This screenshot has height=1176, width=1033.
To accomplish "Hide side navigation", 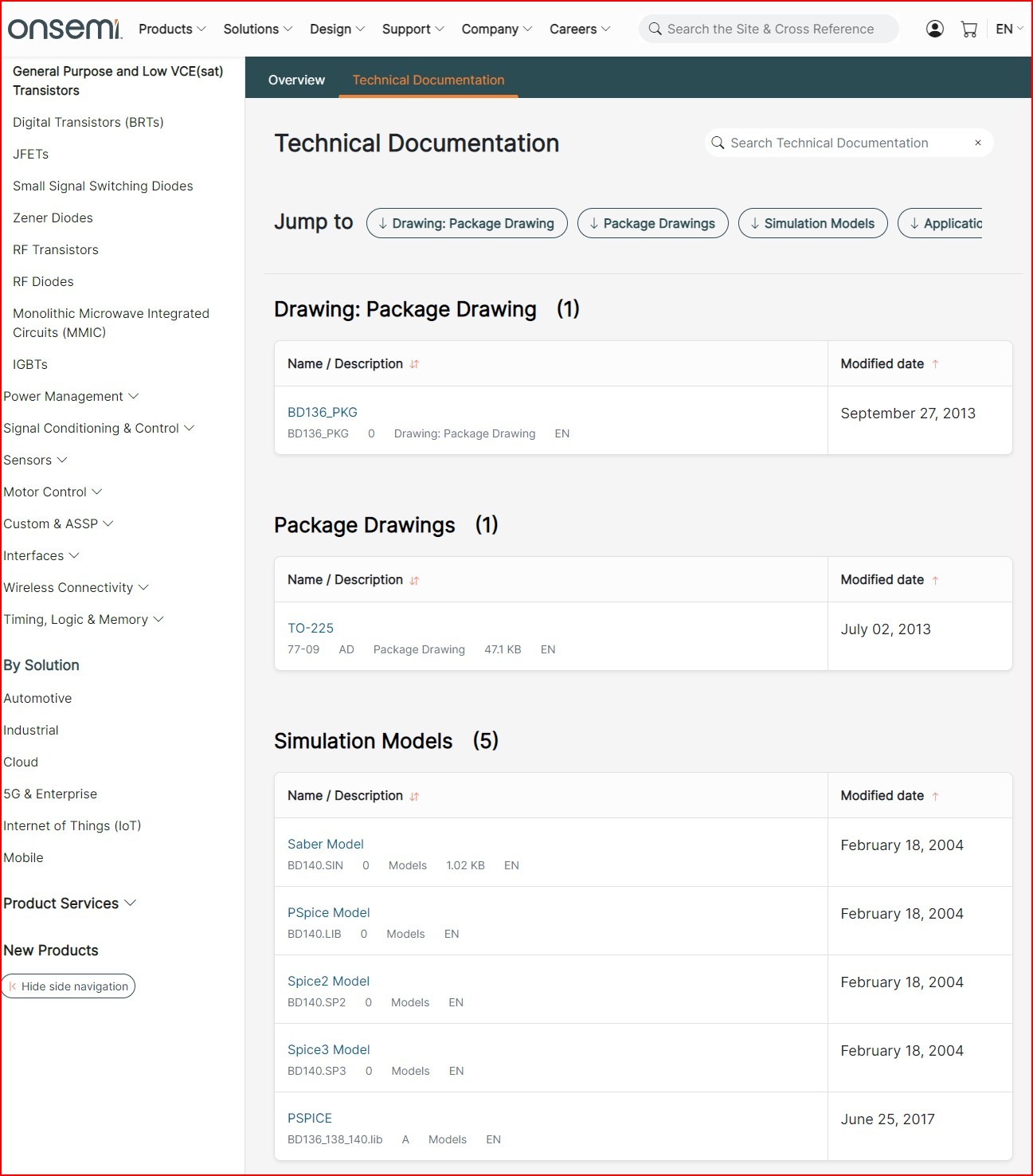I will coord(68,986).
